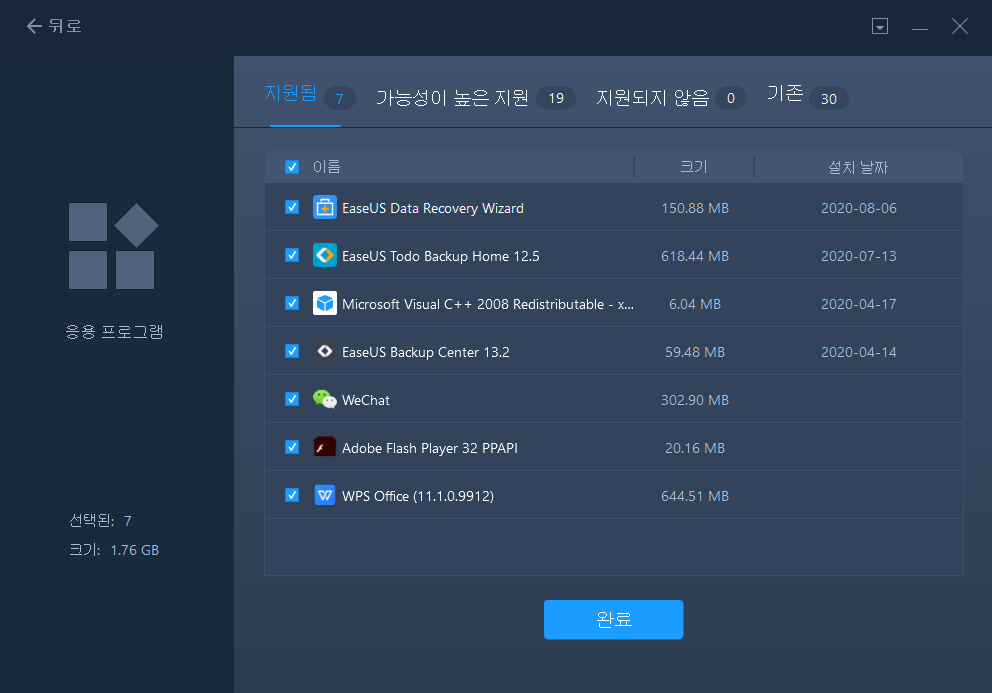Click the WeChat application icon
Image resolution: width=992 pixels, height=693 pixels.
323,399
